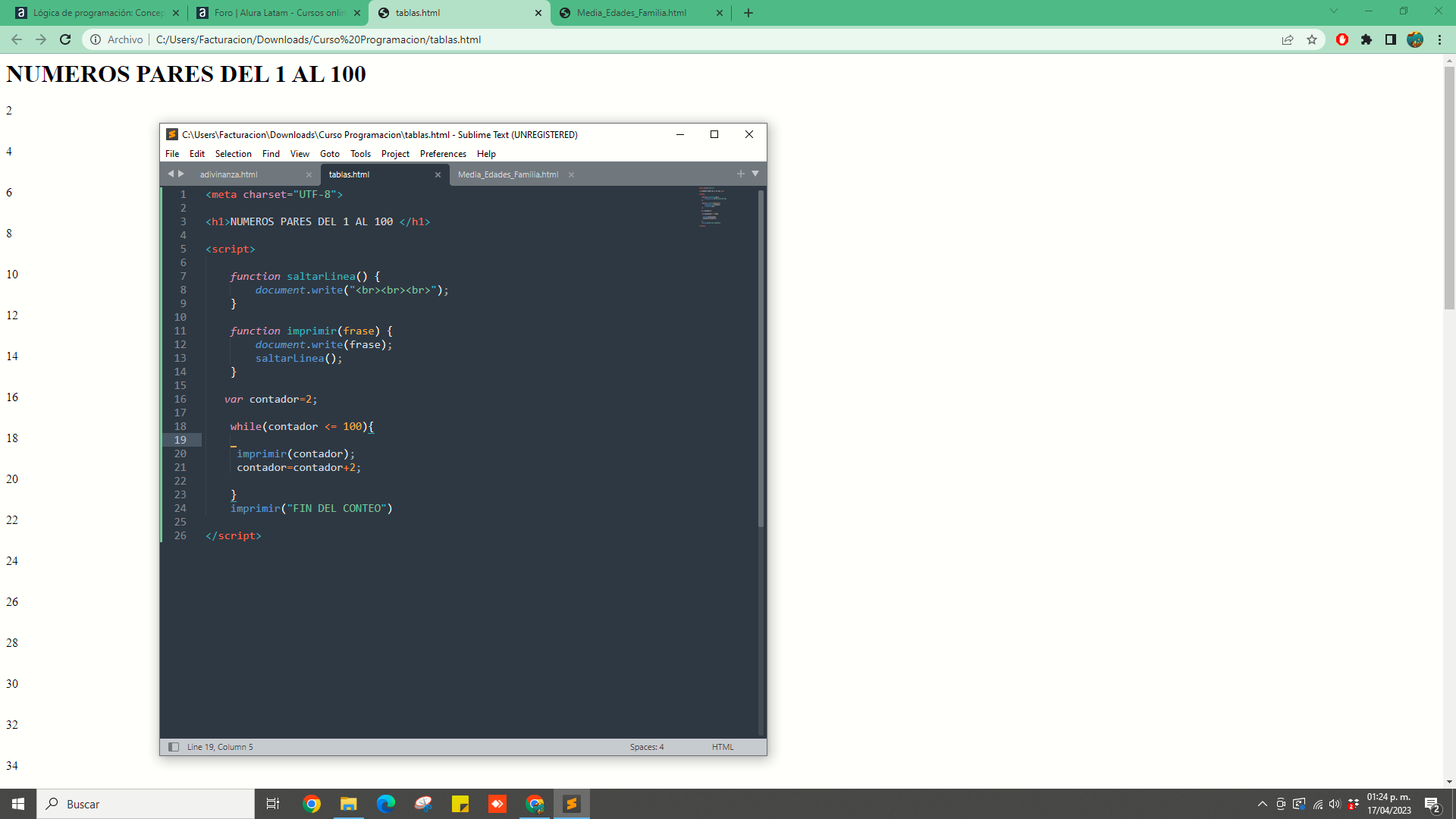1456x819 pixels.
Task: Click the Sublime Text app icon in title bar
Action: click(x=172, y=134)
